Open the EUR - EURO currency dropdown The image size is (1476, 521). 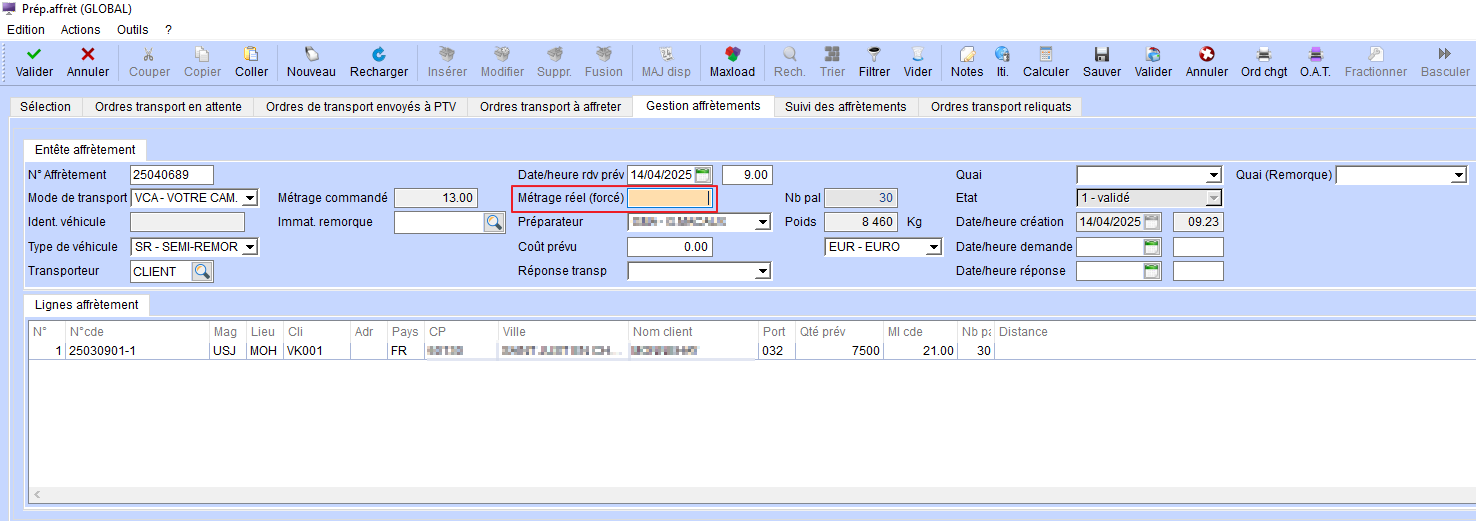tap(933, 247)
